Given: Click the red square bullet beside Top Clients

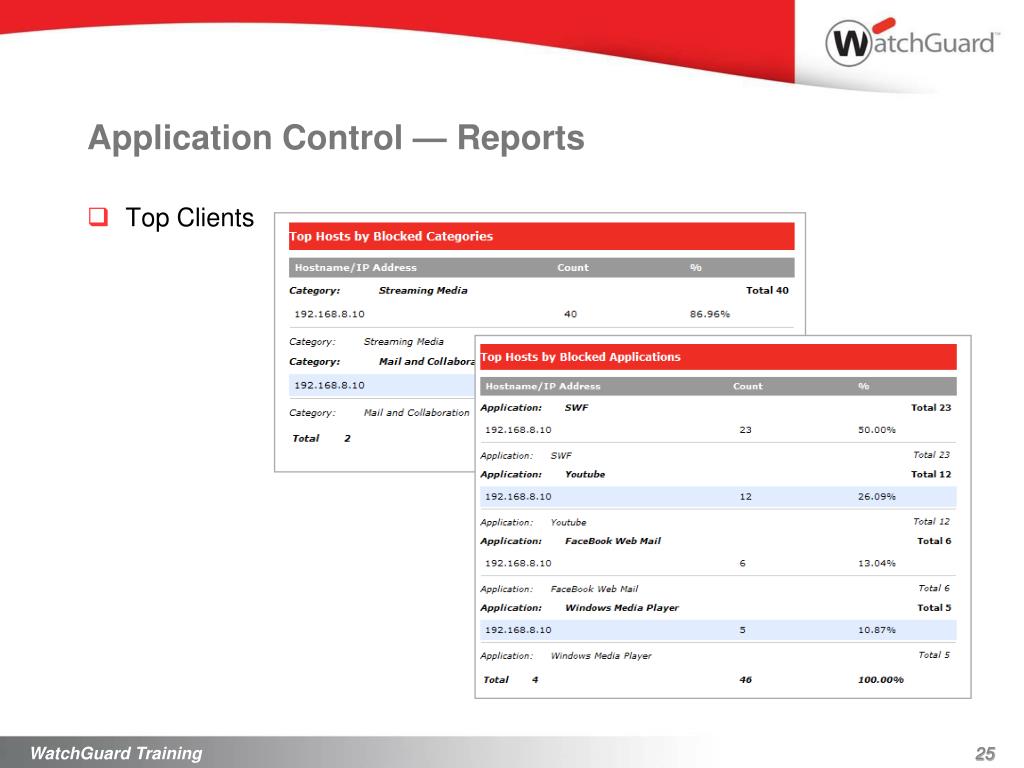Looking at the screenshot, I should [98, 216].
